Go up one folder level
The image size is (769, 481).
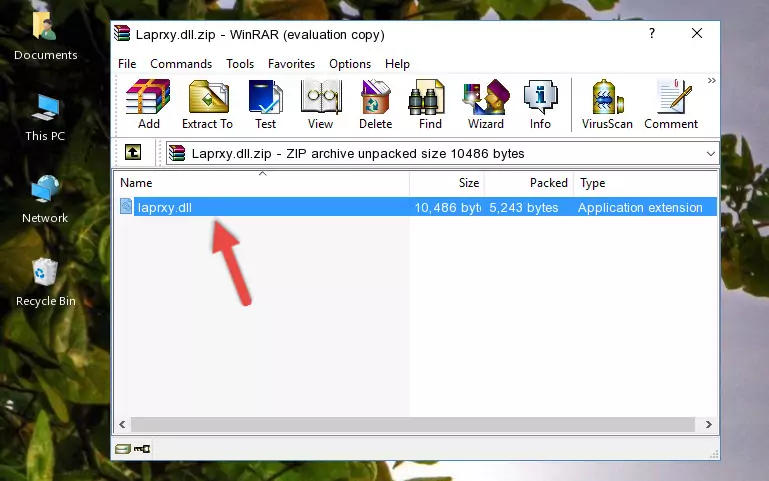pos(133,152)
